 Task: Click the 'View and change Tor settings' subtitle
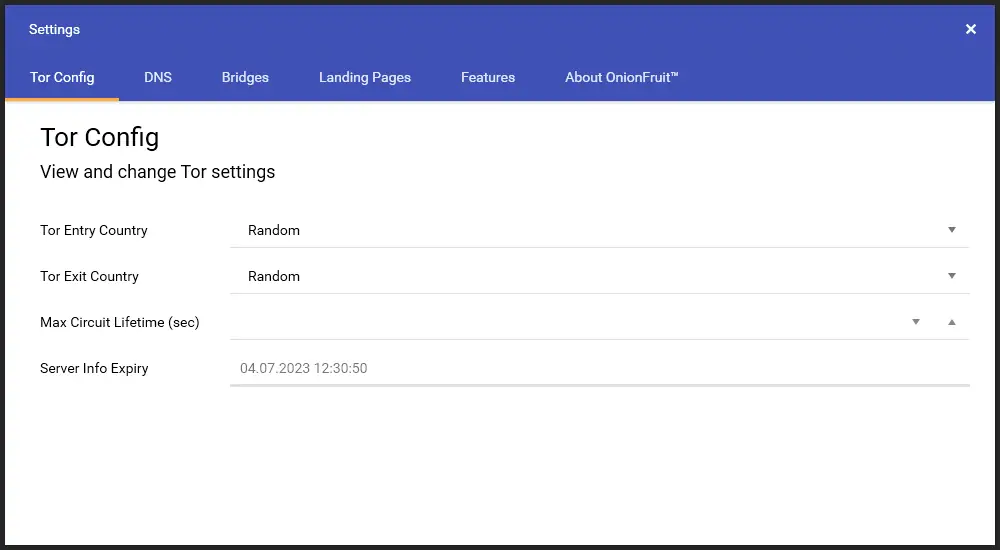(x=158, y=172)
